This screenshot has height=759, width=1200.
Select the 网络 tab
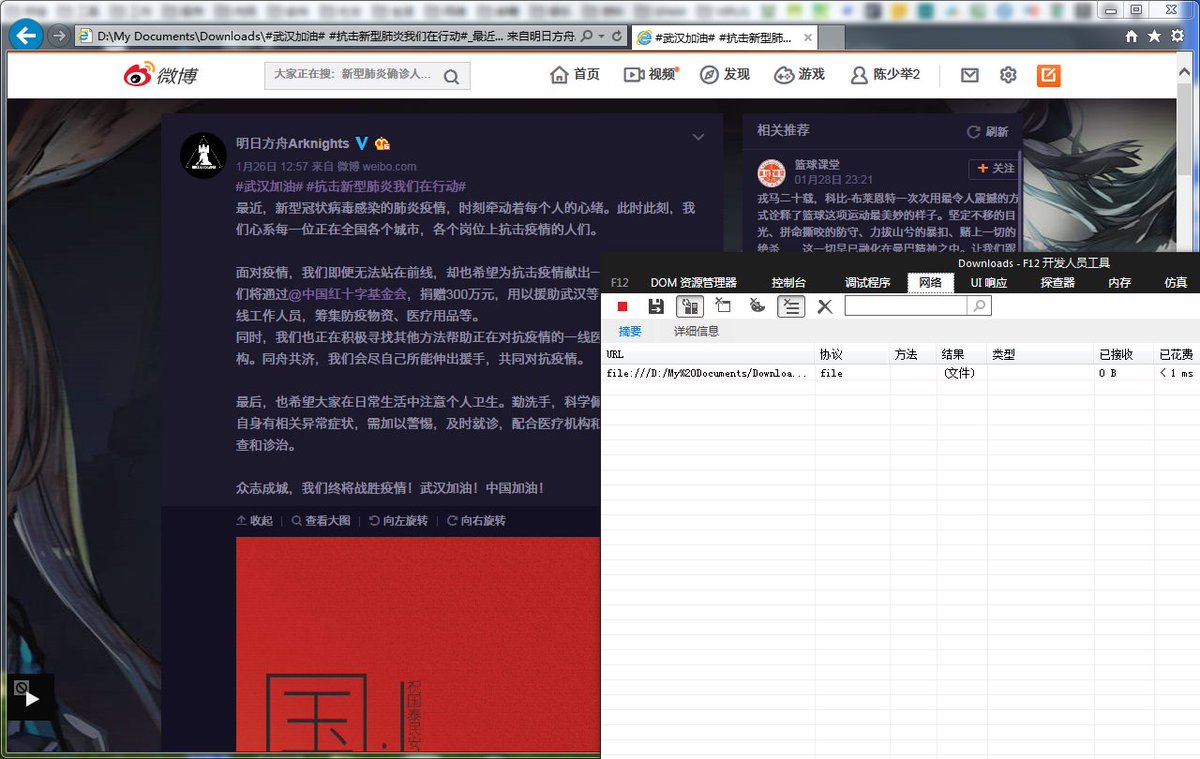(930, 283)
